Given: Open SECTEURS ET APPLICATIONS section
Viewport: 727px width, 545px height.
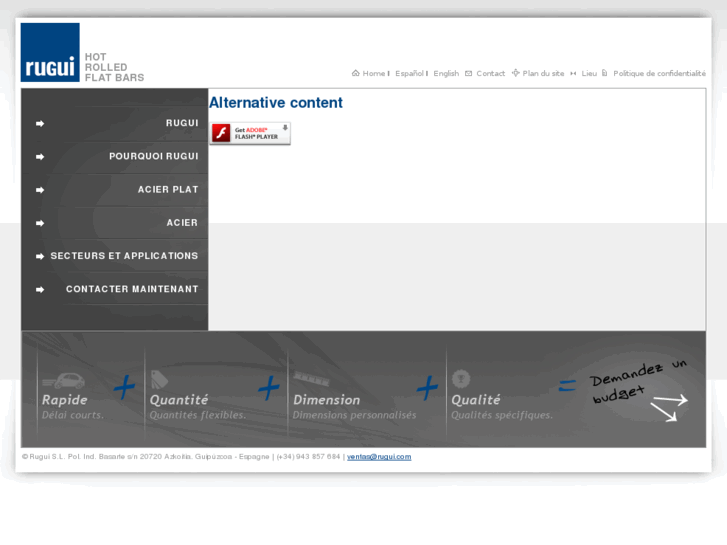Looking at the screenshot, I should 124,256.
